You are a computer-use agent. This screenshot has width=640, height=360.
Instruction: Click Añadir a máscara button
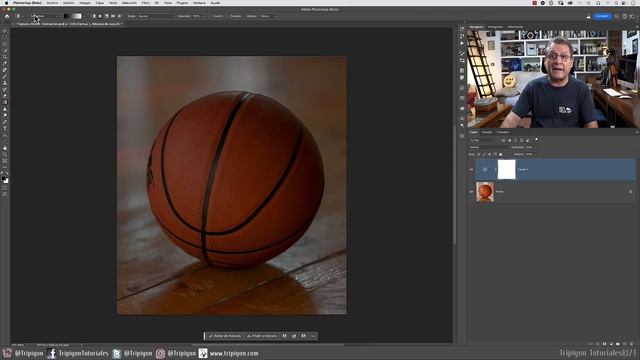tap(262, 336)
